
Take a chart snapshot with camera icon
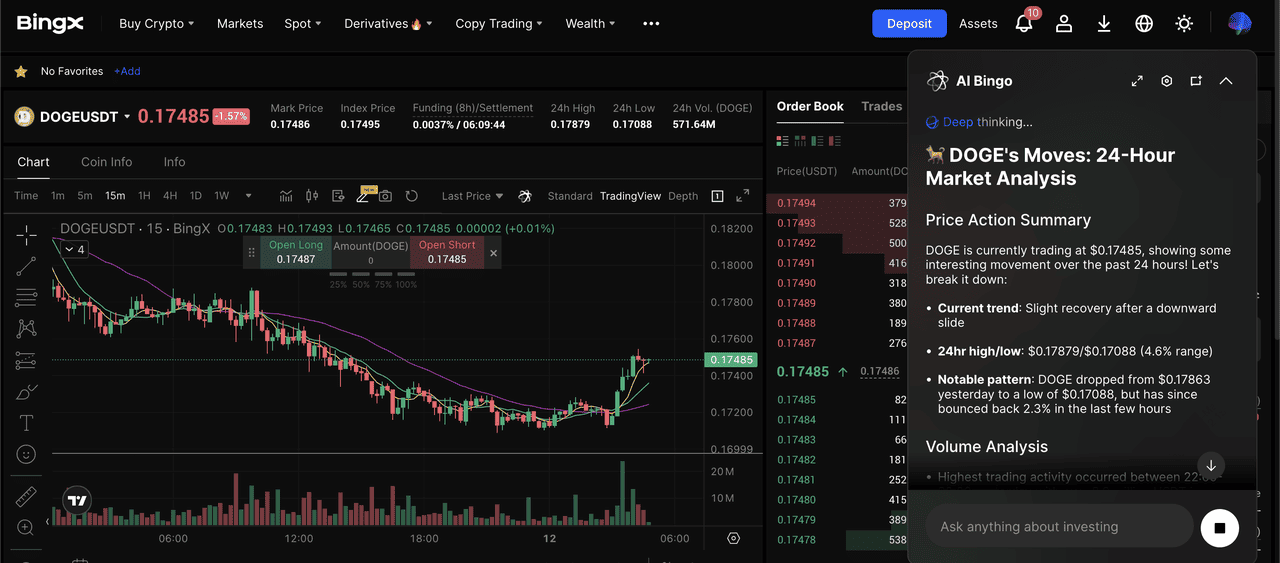click(x=385, y=196)
